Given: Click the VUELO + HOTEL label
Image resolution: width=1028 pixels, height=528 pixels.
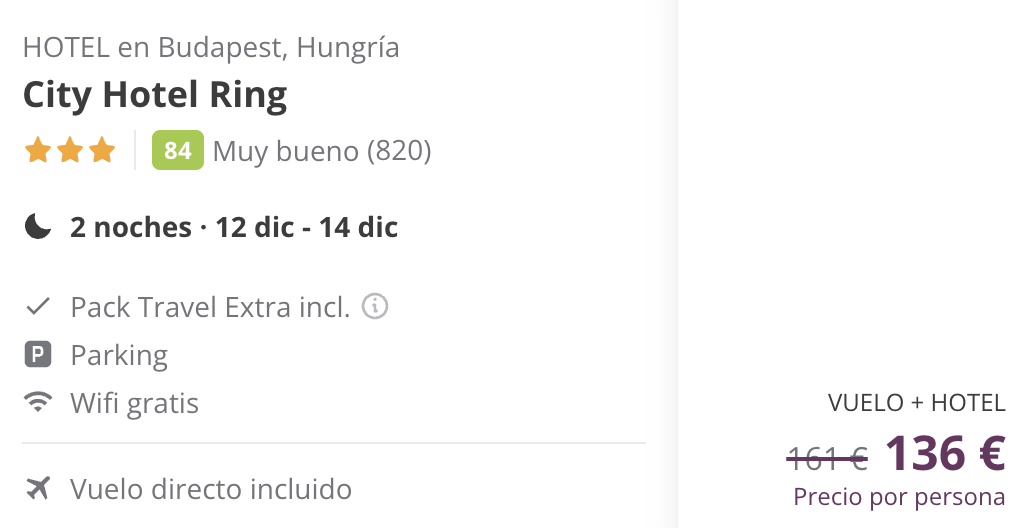Looking at the screenshot, I should (916, 403).
